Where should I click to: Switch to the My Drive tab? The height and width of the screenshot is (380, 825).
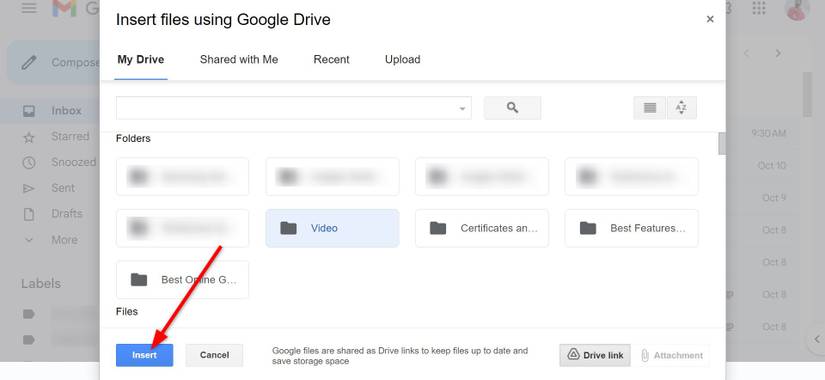click(141, 59)
